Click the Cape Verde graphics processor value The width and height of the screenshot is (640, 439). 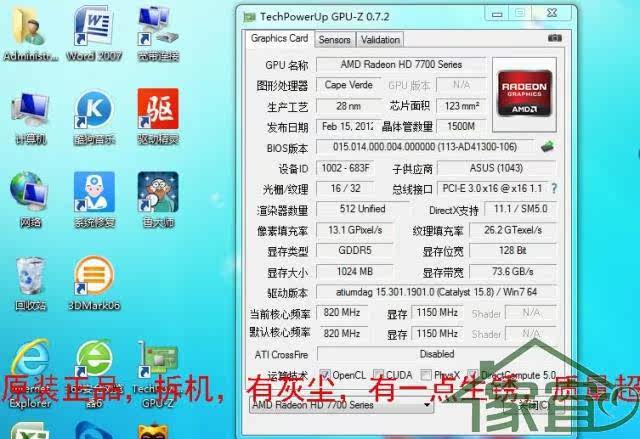tap(349, 85)
